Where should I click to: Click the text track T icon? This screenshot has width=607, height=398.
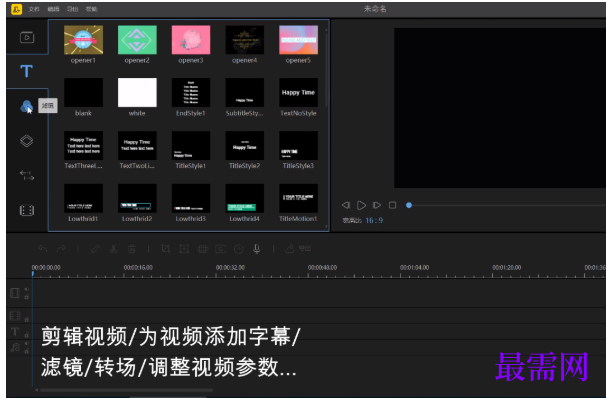(15, 332)
